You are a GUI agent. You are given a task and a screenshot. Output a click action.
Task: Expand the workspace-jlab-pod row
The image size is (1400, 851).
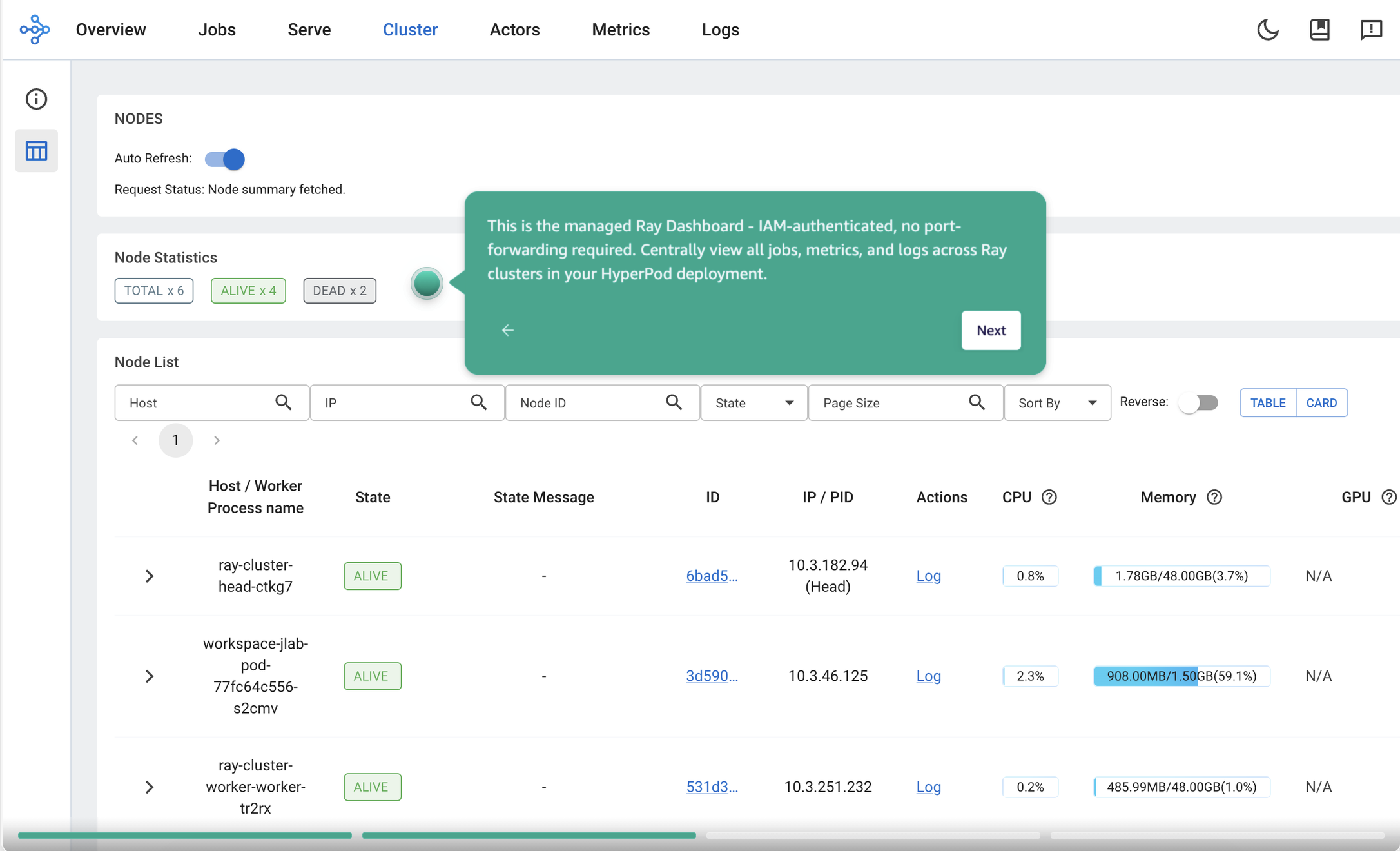pos(149,676)
